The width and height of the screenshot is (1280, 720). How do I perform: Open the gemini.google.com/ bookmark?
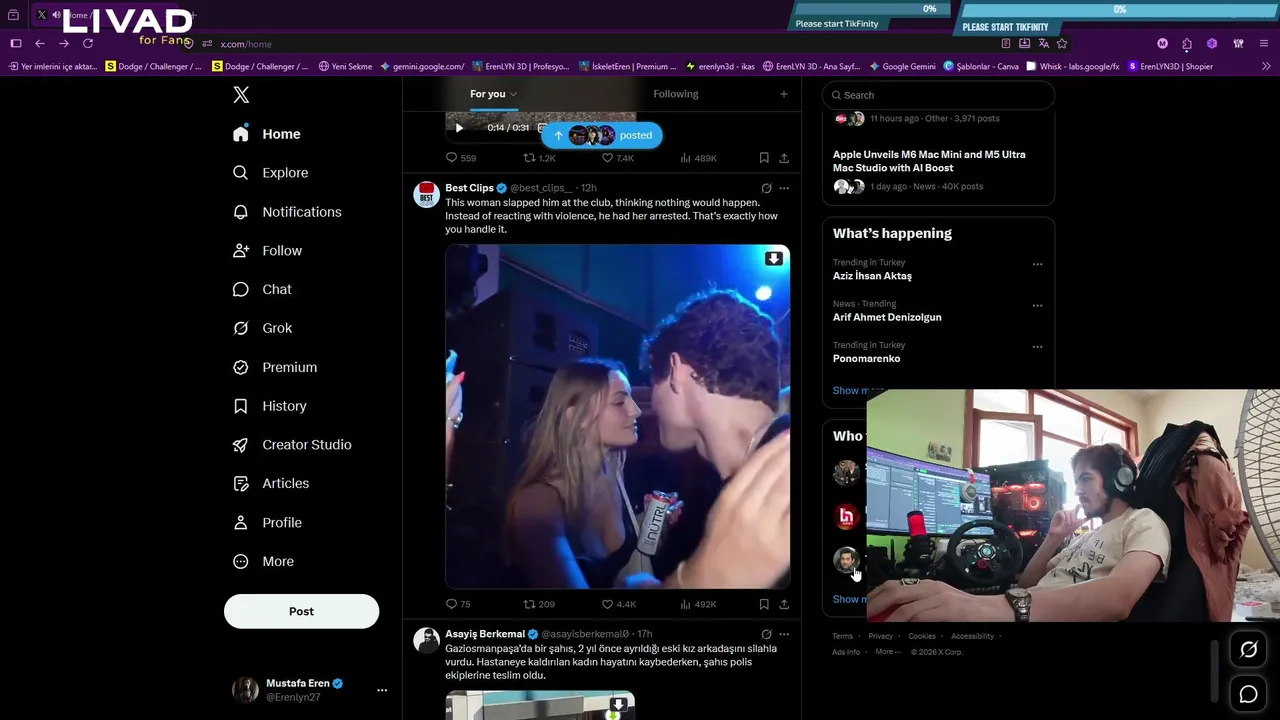[x=422, y=67]
